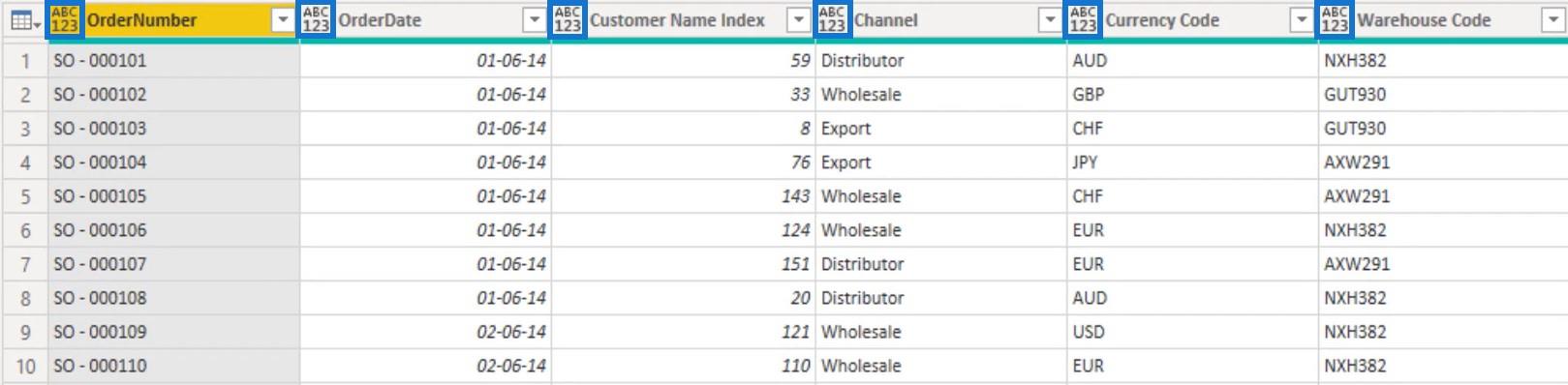Click the AXW291 cell in row 7
Screen dimensions: 1568x385
pyautogui.click(x=1443, y=263)
